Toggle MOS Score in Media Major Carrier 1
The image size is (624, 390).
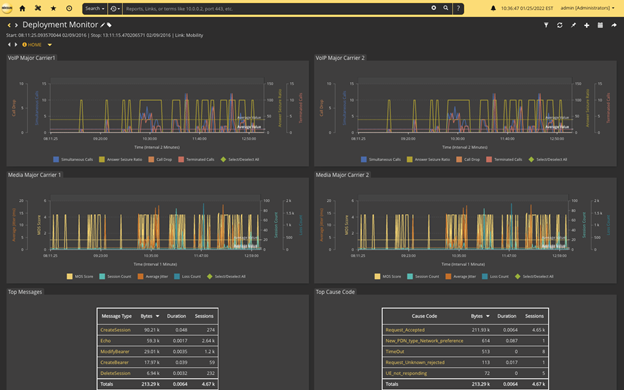pos(80,276)
